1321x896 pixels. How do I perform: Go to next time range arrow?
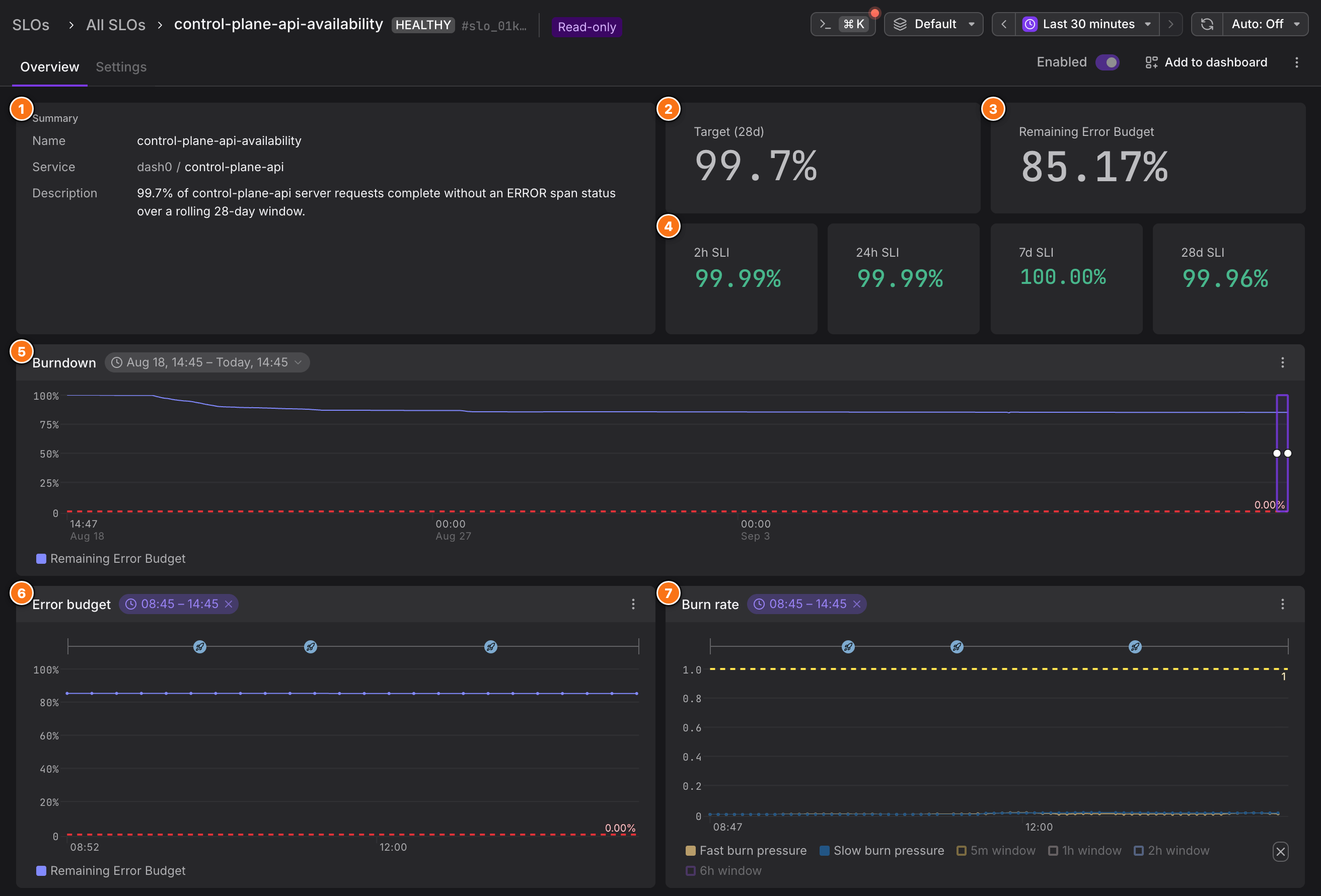pyautogui.click(x=1171, y=25)
